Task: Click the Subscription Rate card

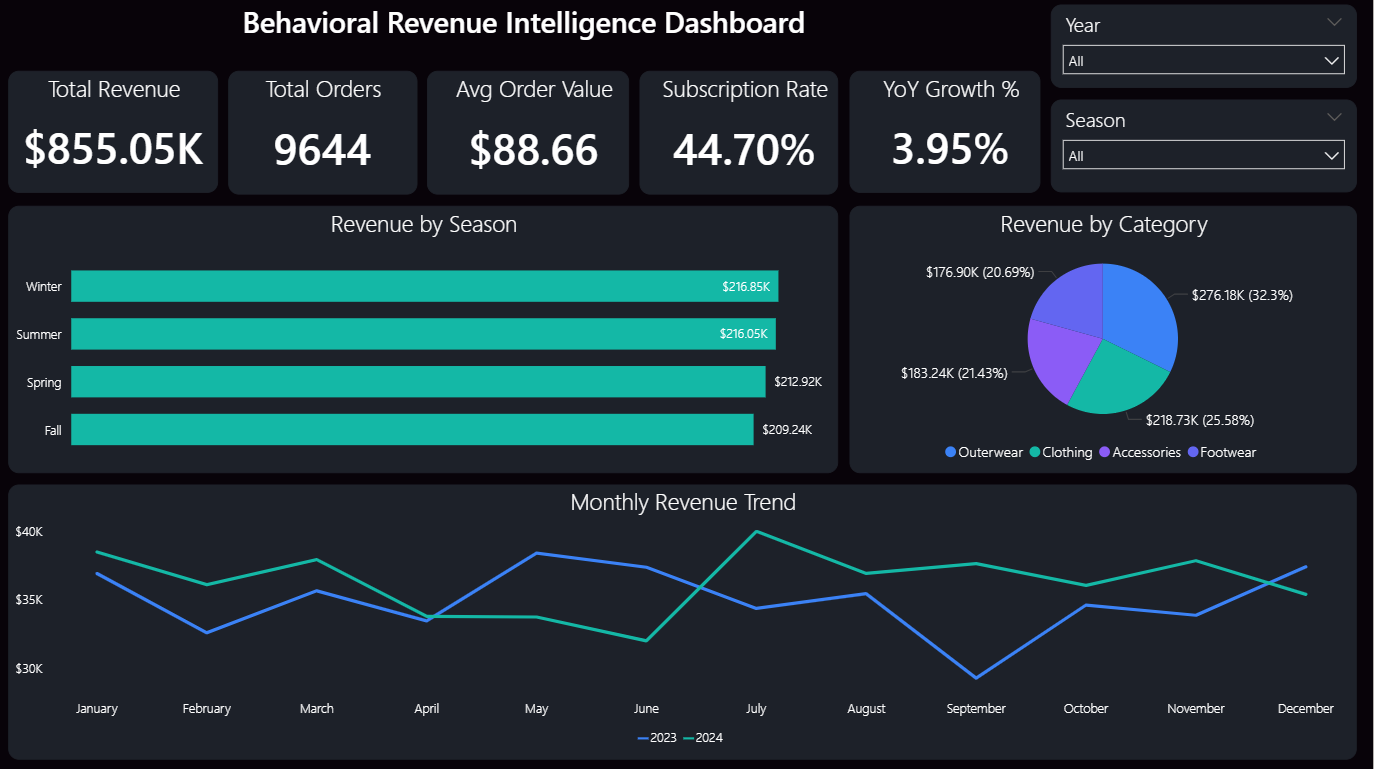Action: pyautogui.click(x=738, y=132)
